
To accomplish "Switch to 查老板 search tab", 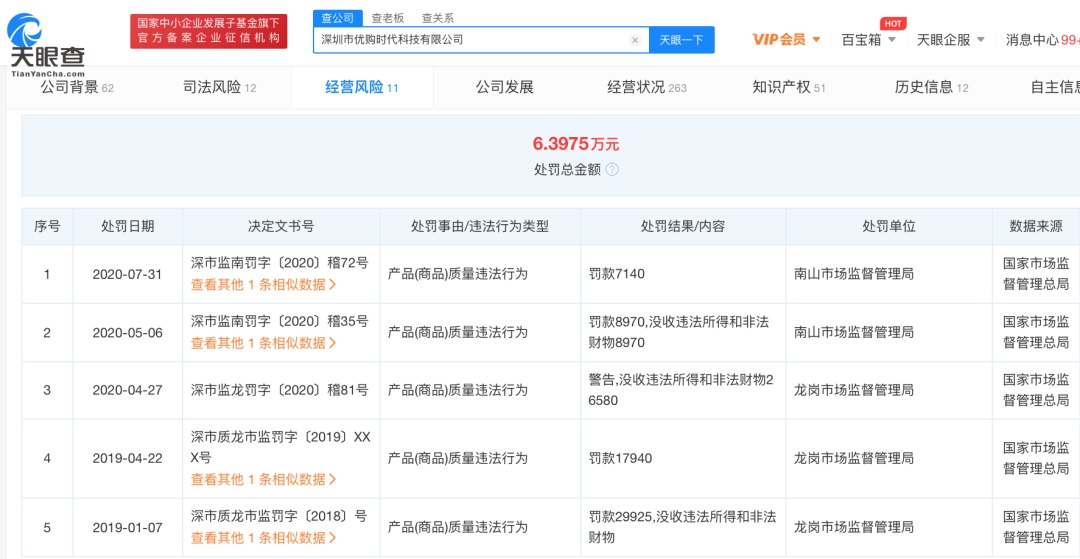I will (x=388, y=19).
